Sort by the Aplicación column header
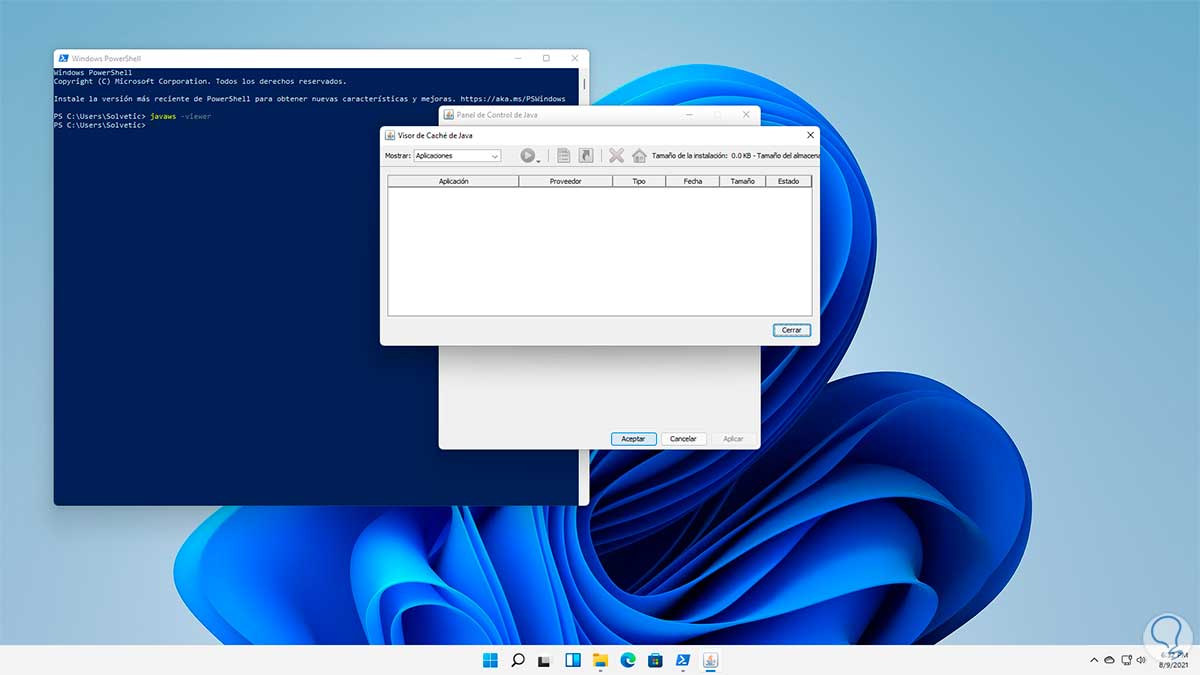Image resolution: width=1200 pixels, height=675 pixels. tap(453, 181)
